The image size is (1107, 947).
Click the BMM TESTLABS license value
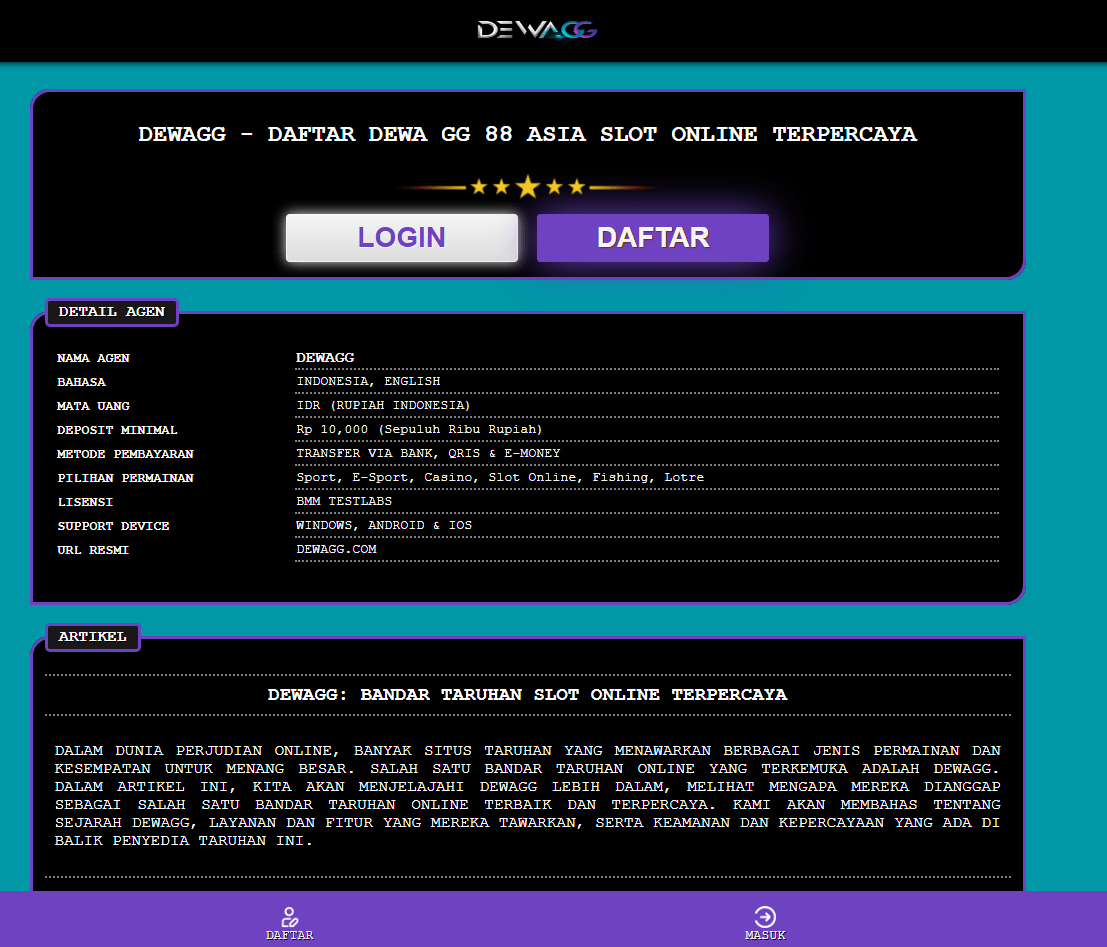click(344, 501)
